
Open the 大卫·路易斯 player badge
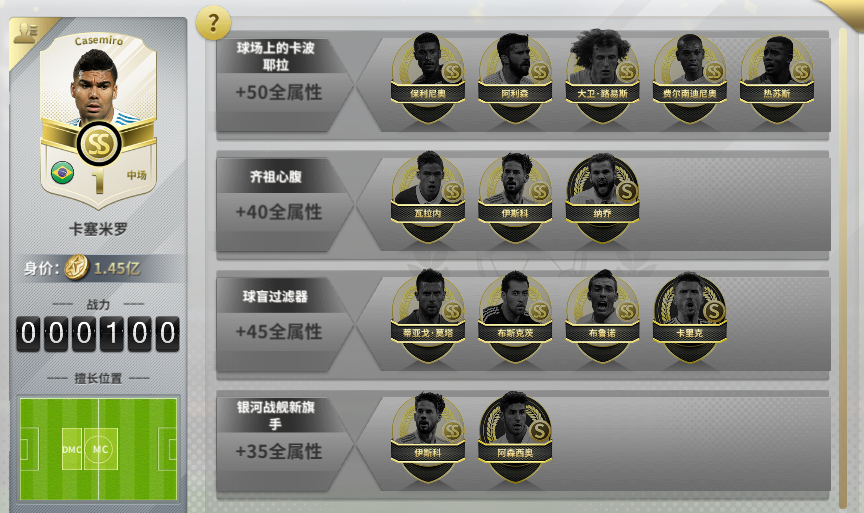(602, 78)
